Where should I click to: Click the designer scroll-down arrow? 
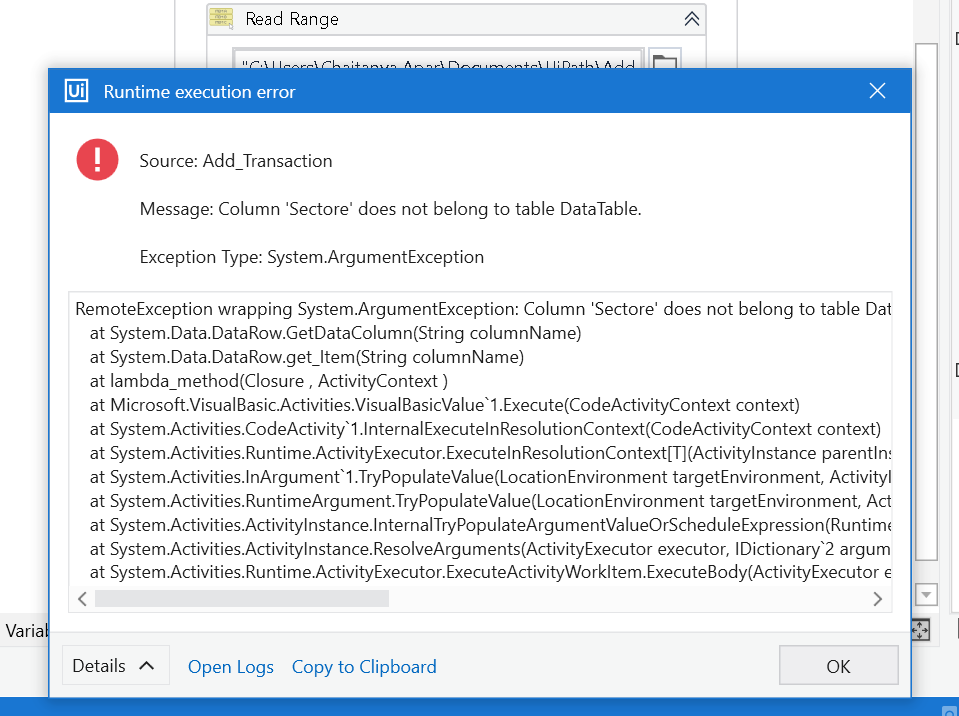927,596
